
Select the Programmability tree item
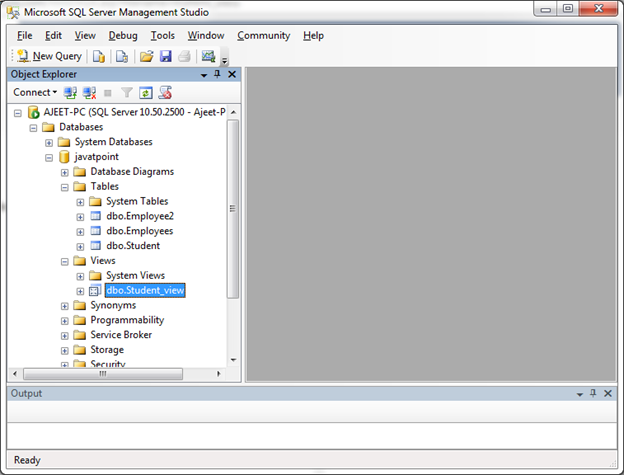pos(127,320)
